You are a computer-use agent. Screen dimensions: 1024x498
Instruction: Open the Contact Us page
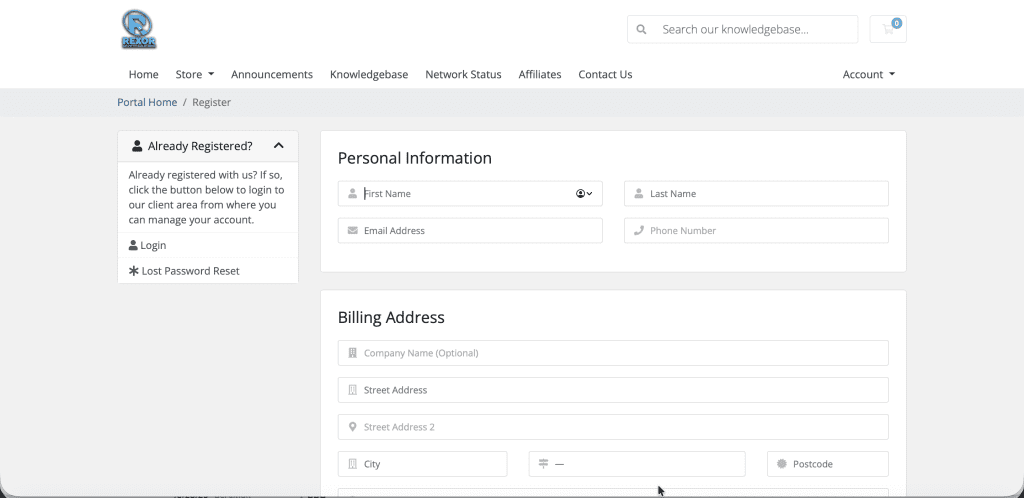(x=605, y=74)
